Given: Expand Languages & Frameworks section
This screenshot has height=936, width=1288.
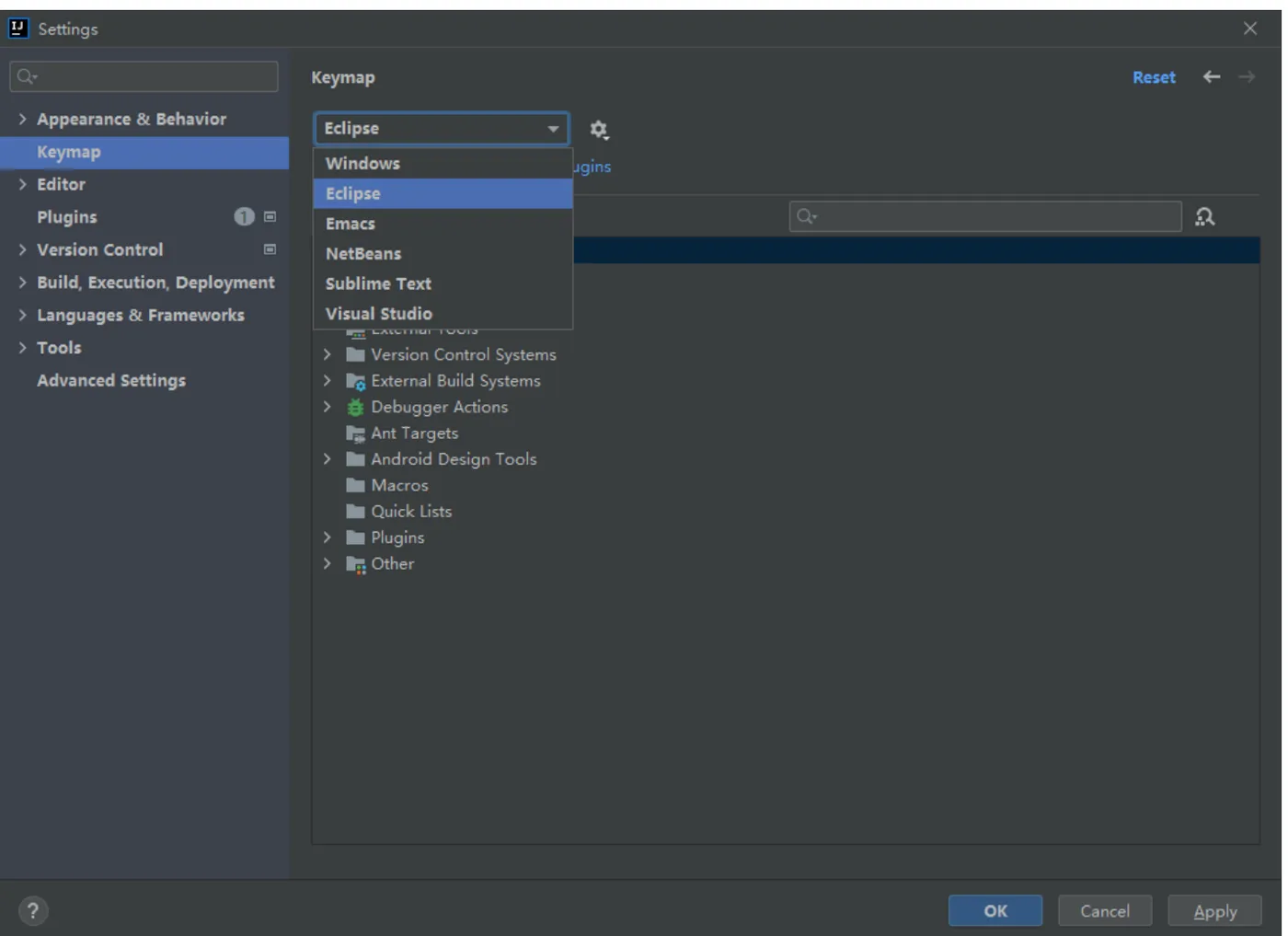Looking at the screenshot, I should click(x=22, y=315).
